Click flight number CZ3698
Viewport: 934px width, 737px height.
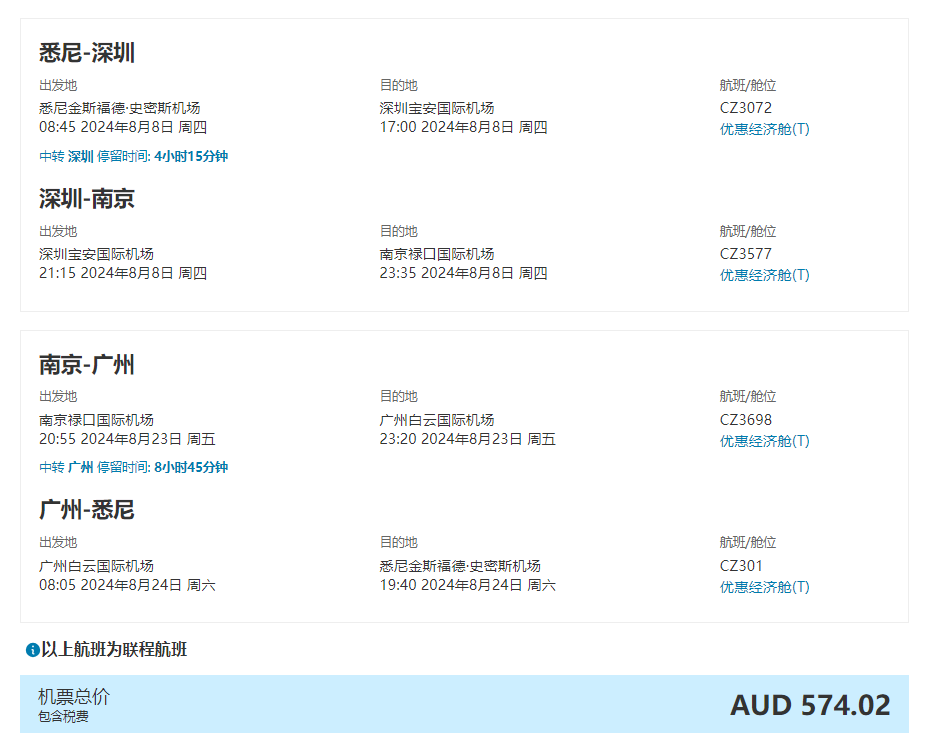coord(746,420)
